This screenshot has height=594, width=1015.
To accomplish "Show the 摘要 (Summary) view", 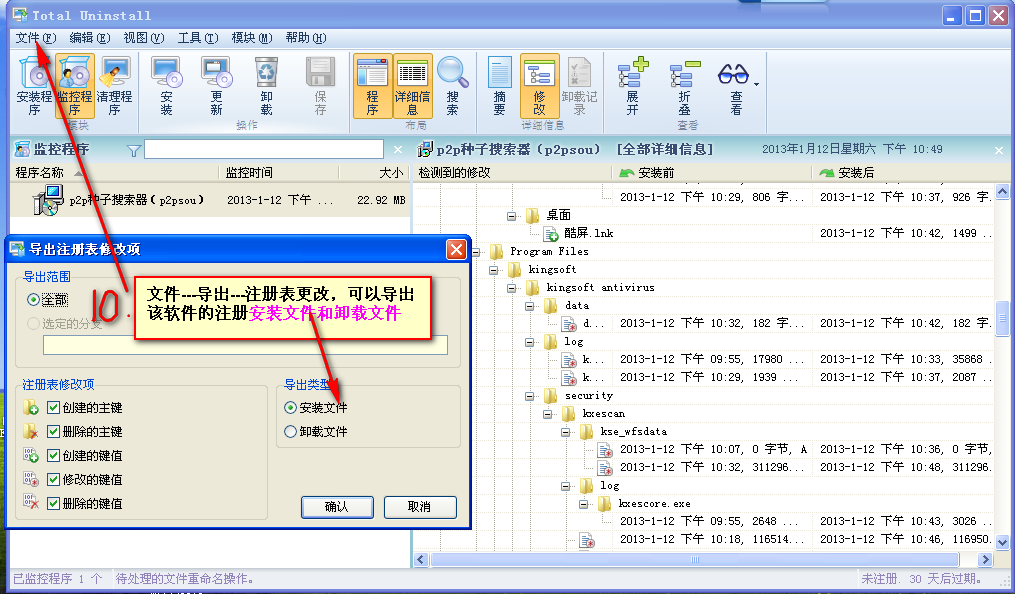I will tap(499, 85).
